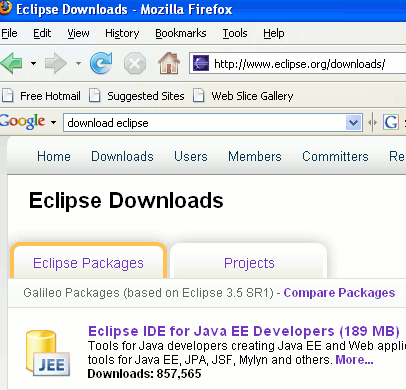406x390 pixels.
Task: Click the JEE package icon
Action: click(48, 353)
